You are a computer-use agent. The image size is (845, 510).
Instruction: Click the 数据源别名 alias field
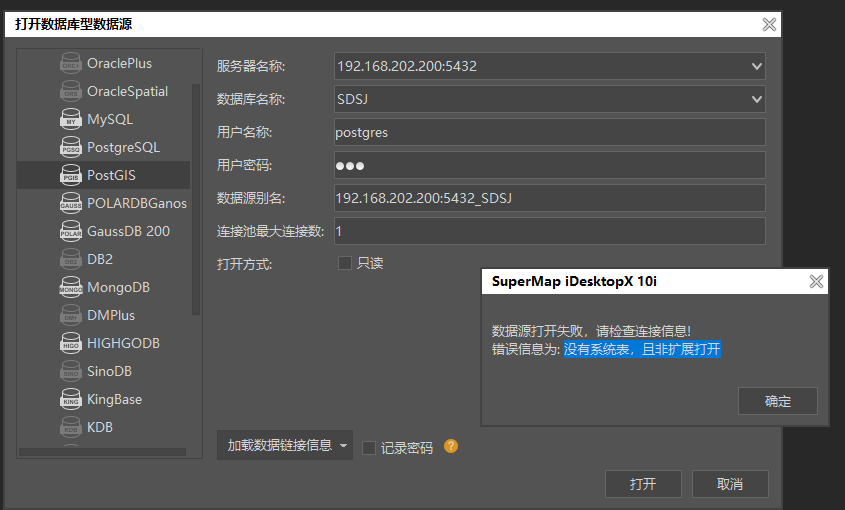550,198
